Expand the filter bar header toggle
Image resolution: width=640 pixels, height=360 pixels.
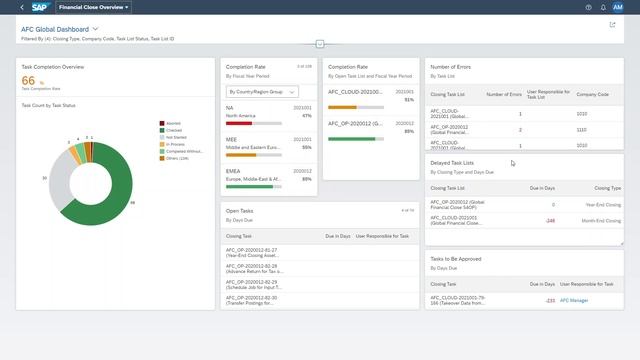pos(320,44)
